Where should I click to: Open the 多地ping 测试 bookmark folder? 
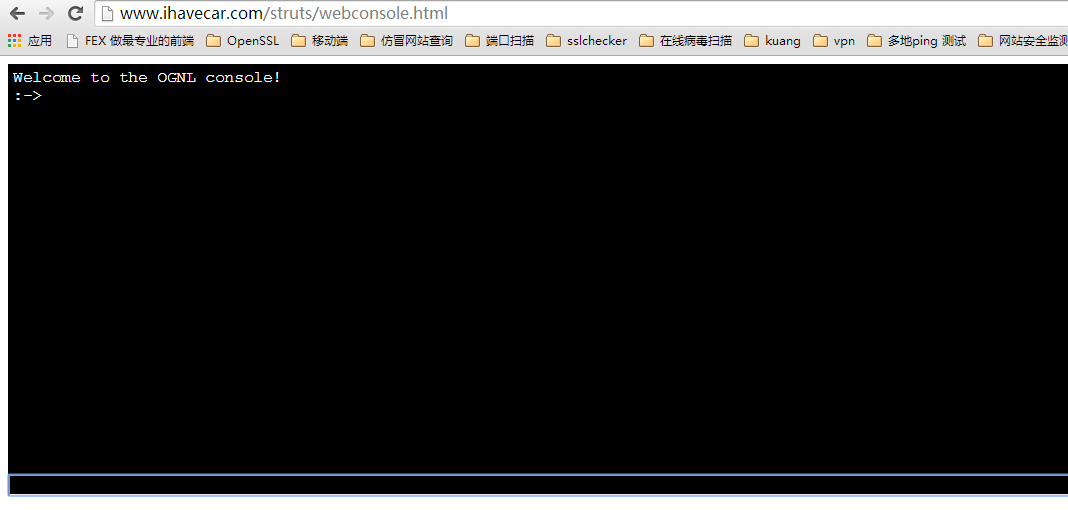click(x=917, y=41)
